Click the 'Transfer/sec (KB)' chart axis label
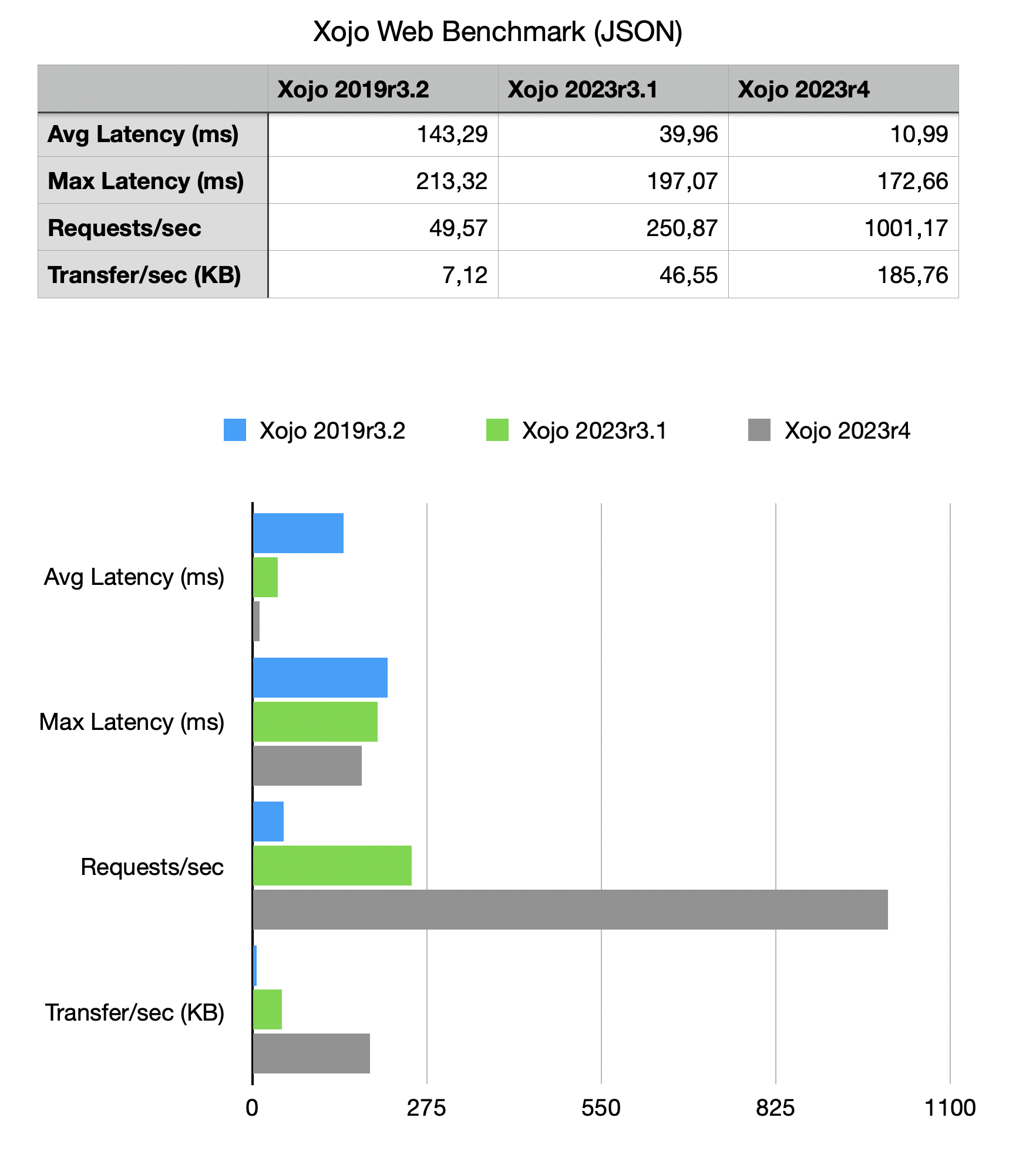The image size is (1036, 1158). point(135,1013)
